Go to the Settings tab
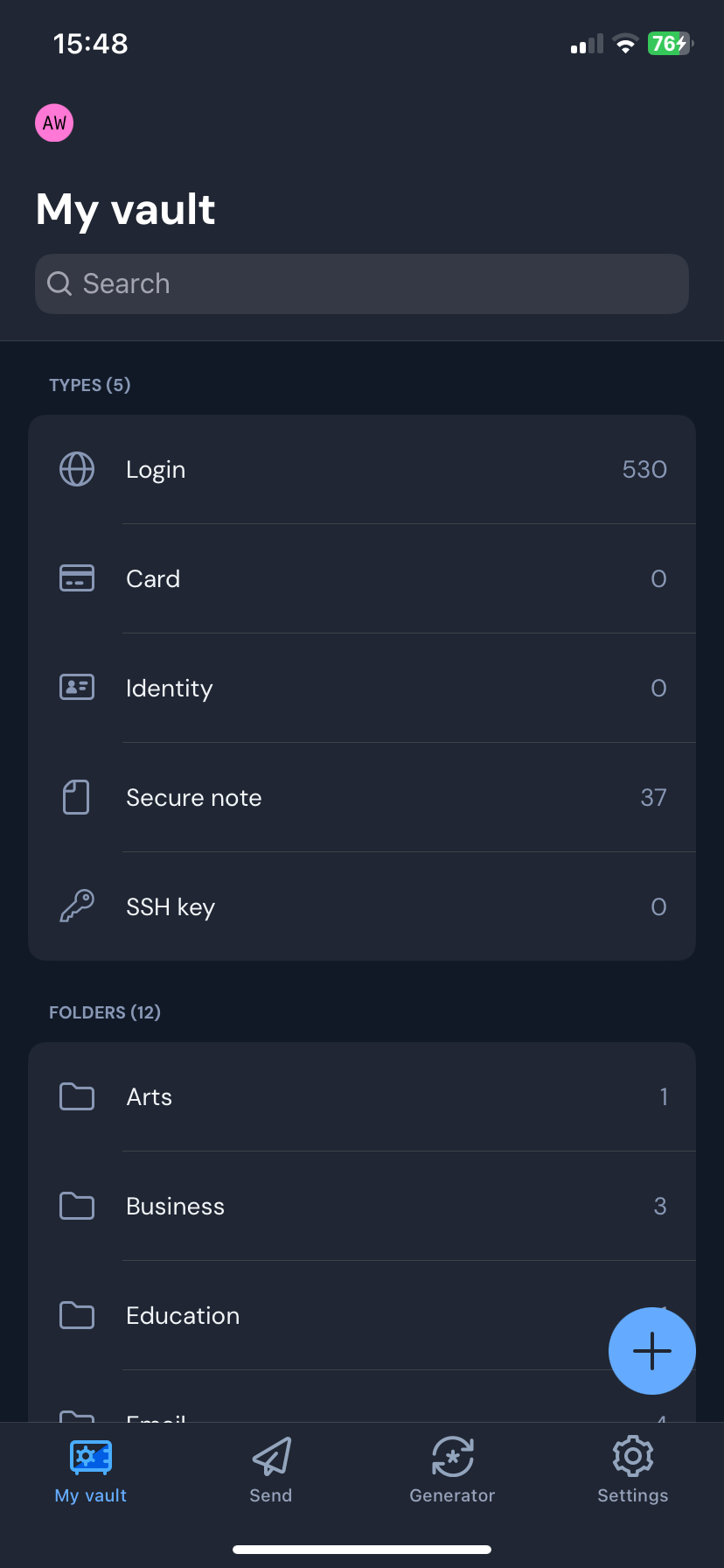 (633, 1470)
